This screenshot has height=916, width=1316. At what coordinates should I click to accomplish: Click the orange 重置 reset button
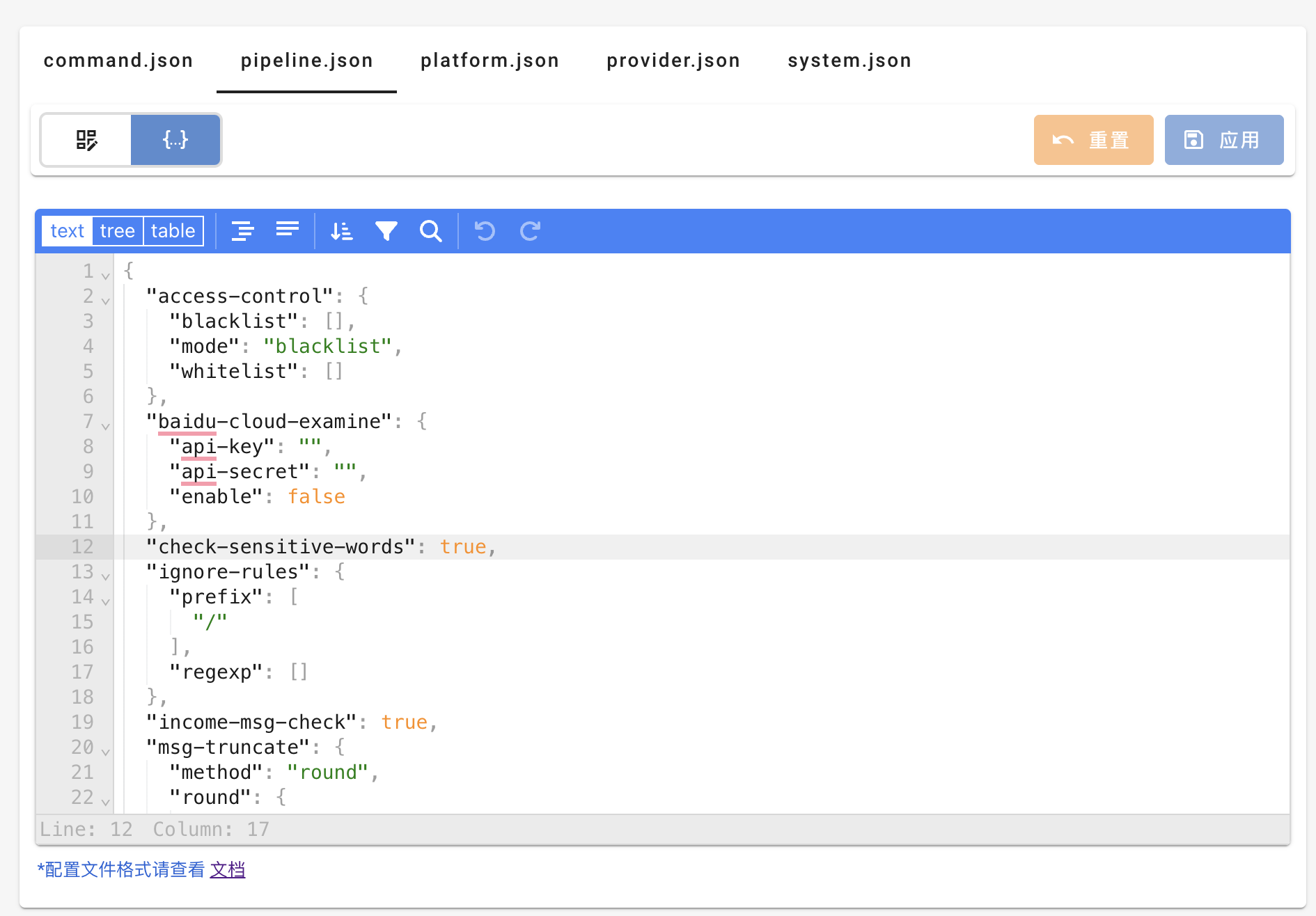pos(1093,140)
